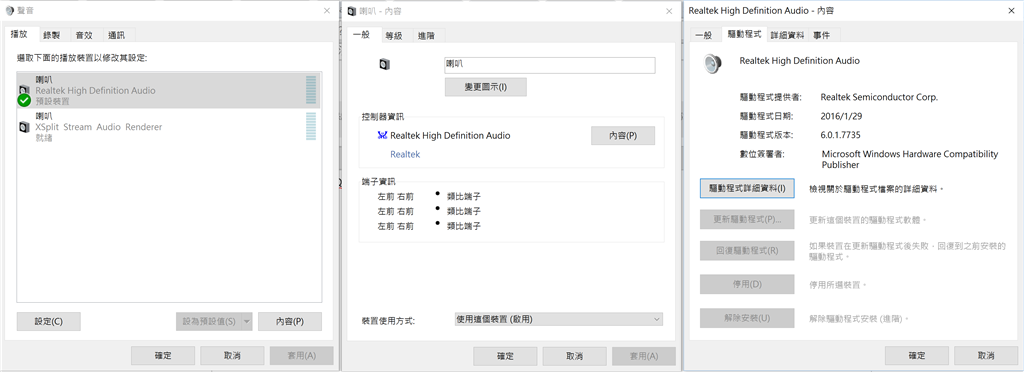Click the driver version 6.0.1.7735 text
Viewport: 1024px width, 372px height.
tap(840, 135)
